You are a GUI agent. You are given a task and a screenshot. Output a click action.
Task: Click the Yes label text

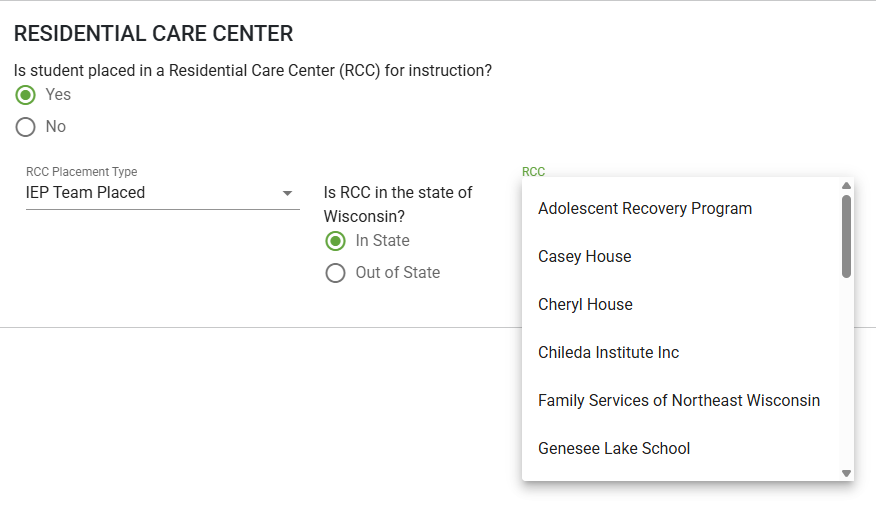tap(58, 94)
